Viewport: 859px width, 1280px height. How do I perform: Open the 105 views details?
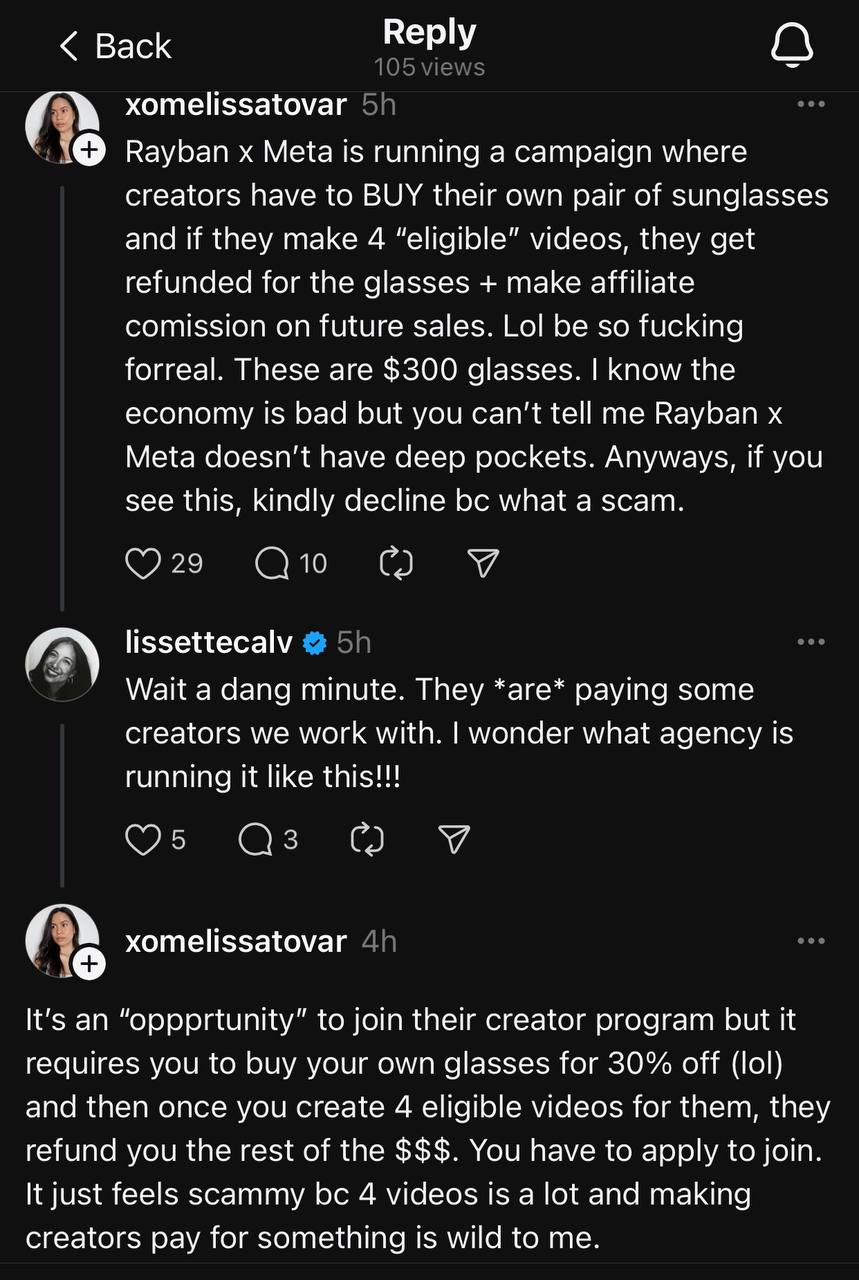click(x=429, y=67)
